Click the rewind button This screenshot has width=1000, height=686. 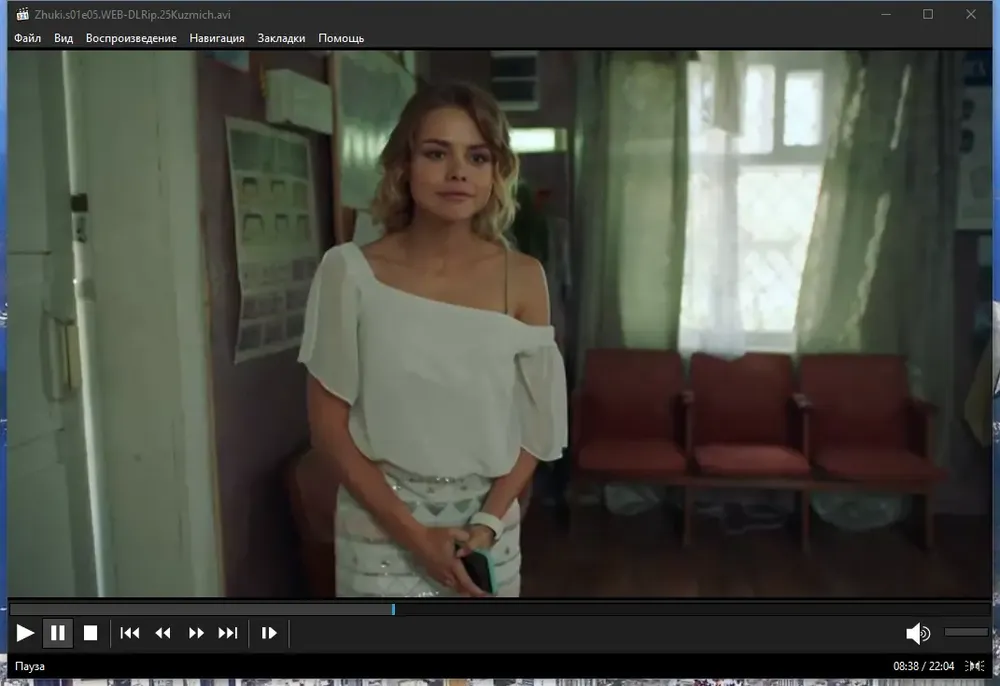click(x=163, y=633)
